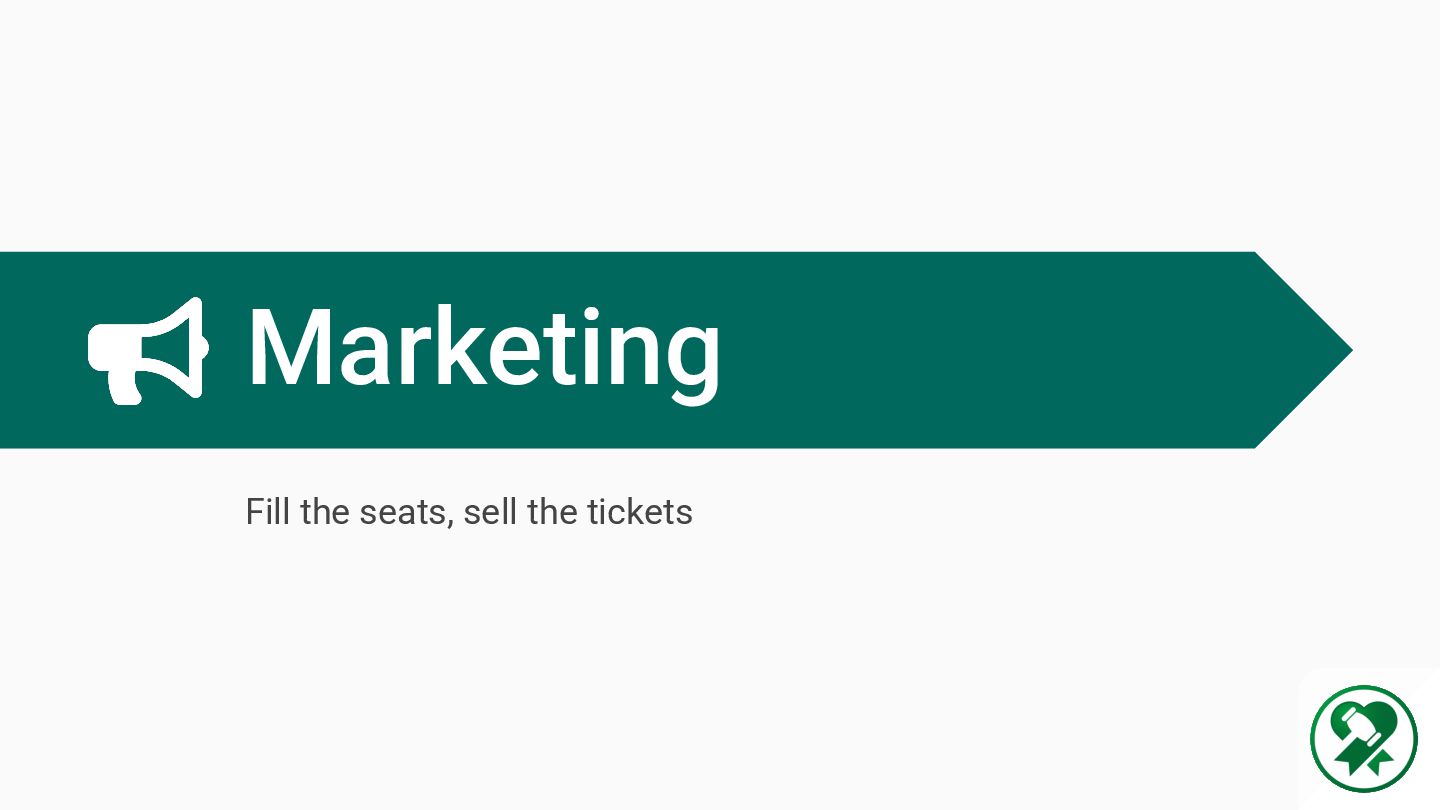
Task: Select the green heart ribbon logo
Action: click(1364, 738)
